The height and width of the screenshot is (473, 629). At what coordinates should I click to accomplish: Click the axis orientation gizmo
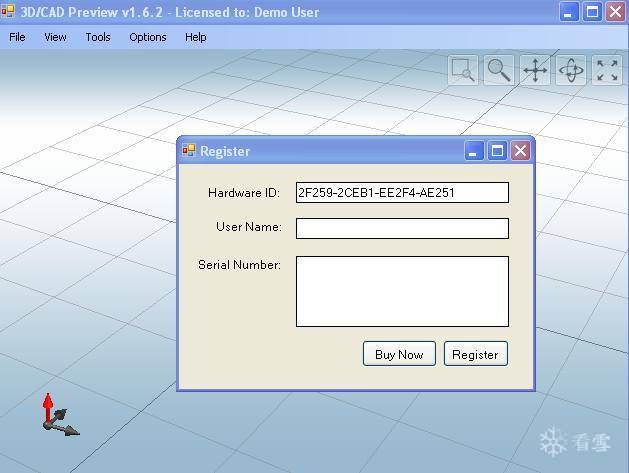point(60,415)
